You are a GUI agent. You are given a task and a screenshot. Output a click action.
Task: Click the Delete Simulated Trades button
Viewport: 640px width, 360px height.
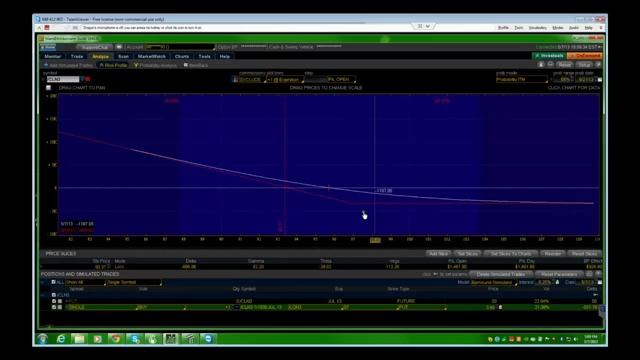pos(501,274)
